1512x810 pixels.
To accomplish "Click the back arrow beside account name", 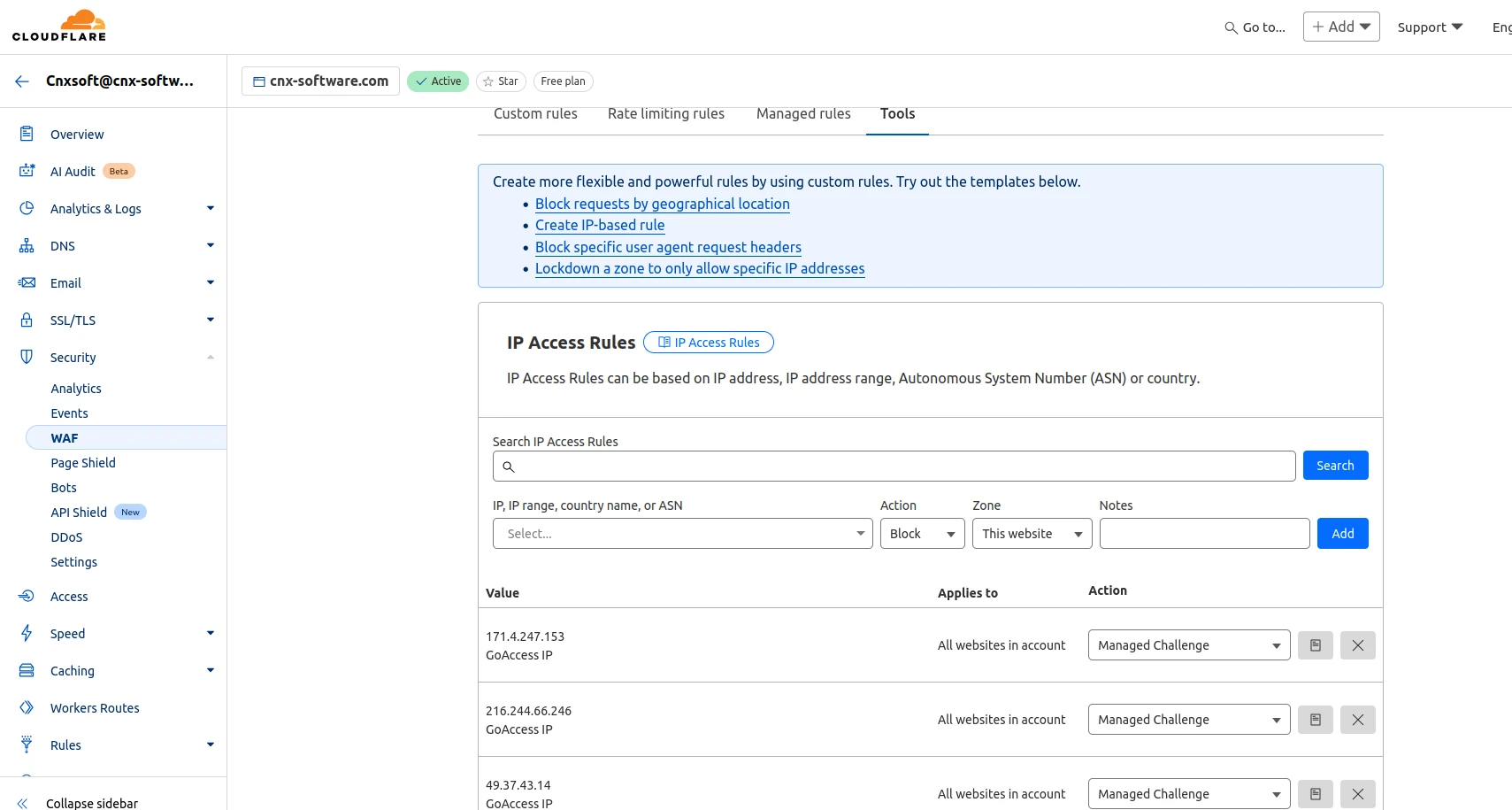I will coord(22,81).
